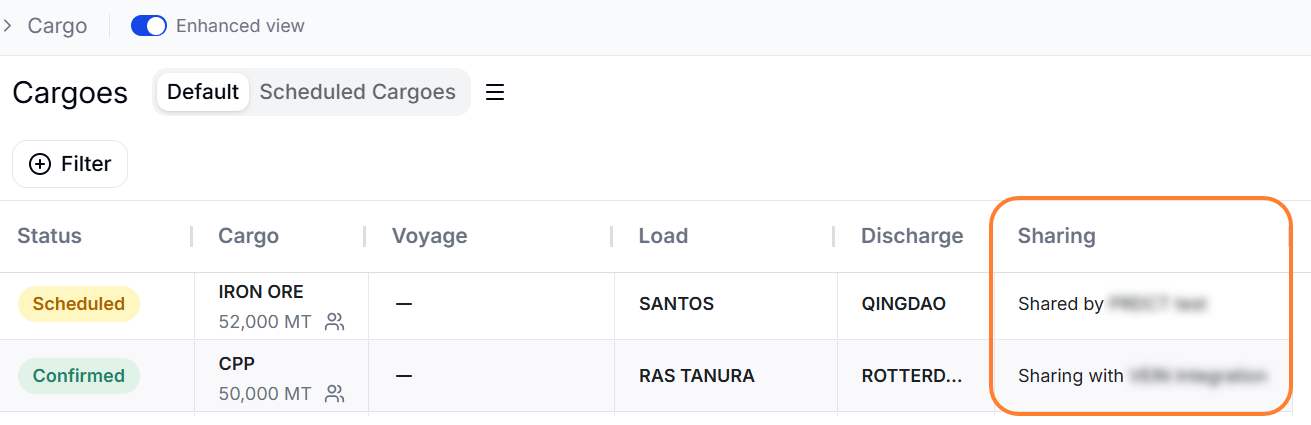This screenshot has width=1311, height=425.
Task: Toggle the Enhanced view switch
Action: click(149, 26)
